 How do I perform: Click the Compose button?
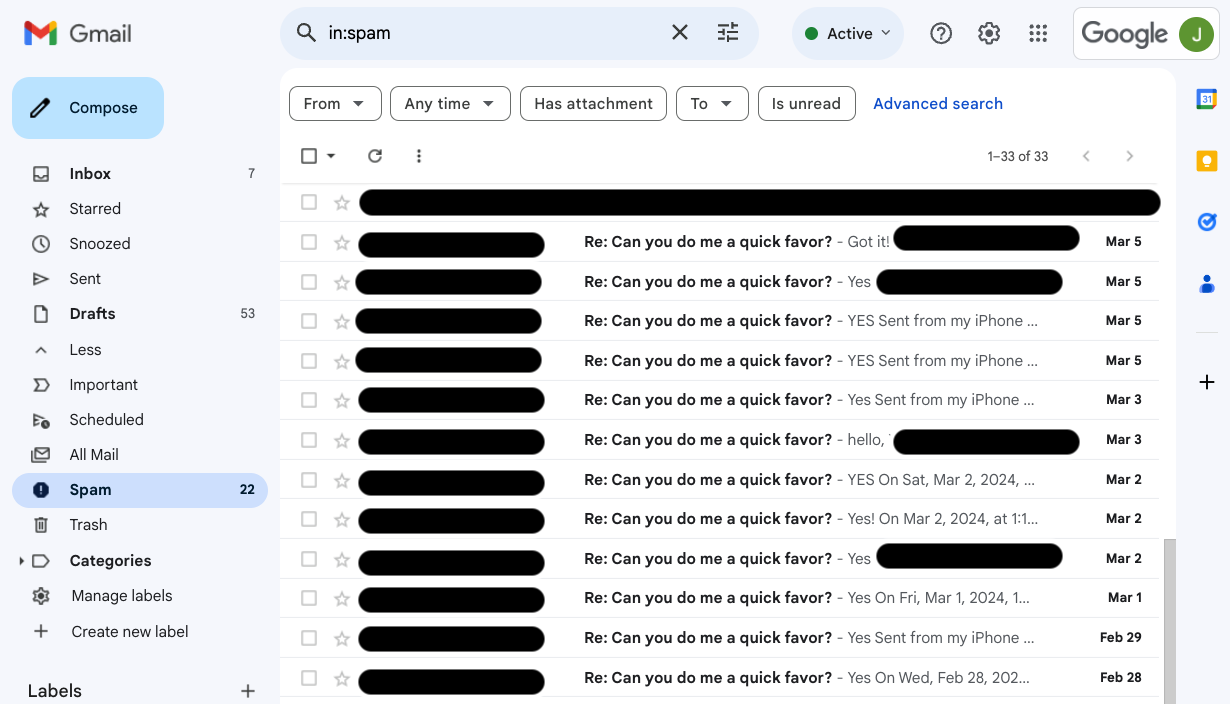(87, 107)
